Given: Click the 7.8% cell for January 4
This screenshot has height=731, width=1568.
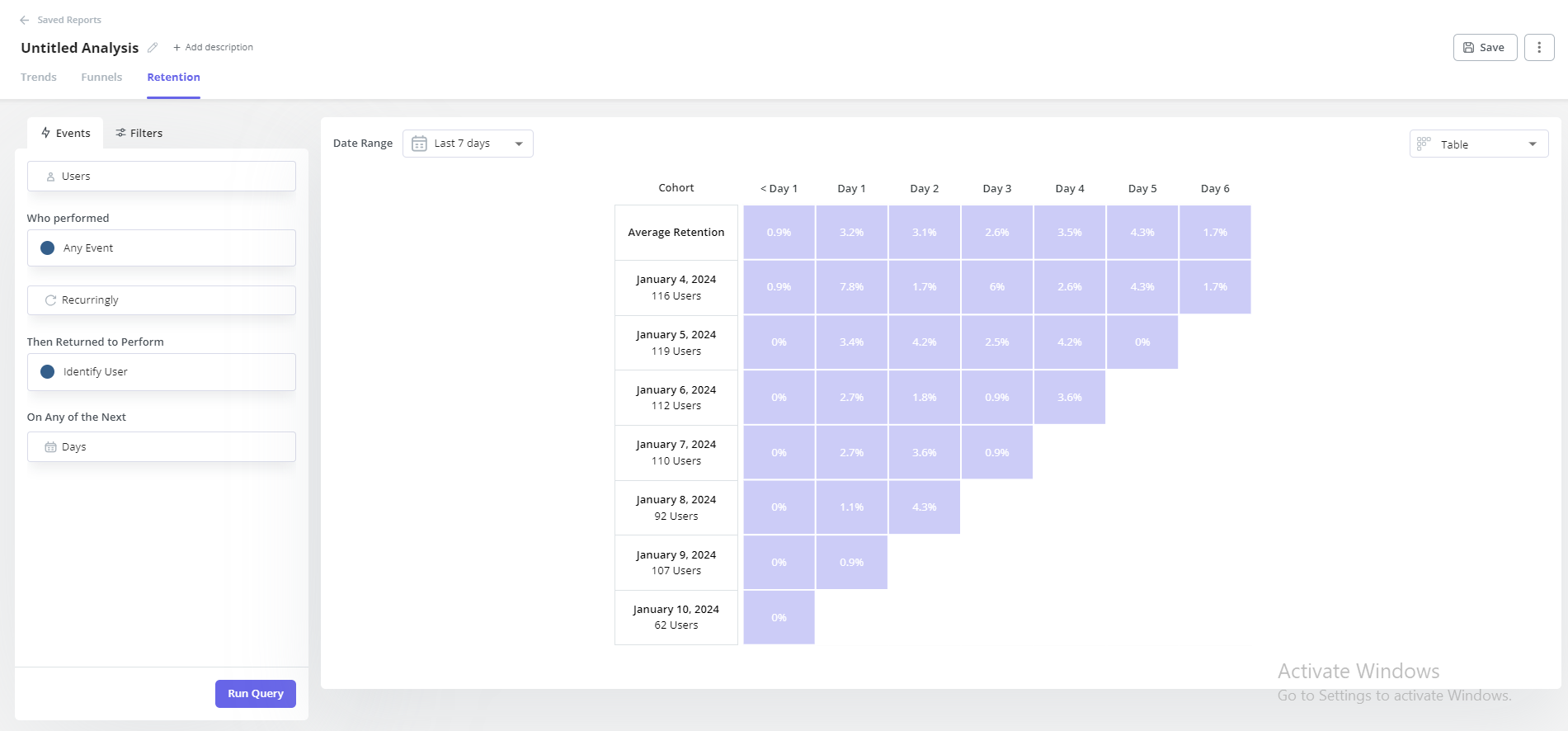Looking at the screenshot, I should tap(852, 287).
